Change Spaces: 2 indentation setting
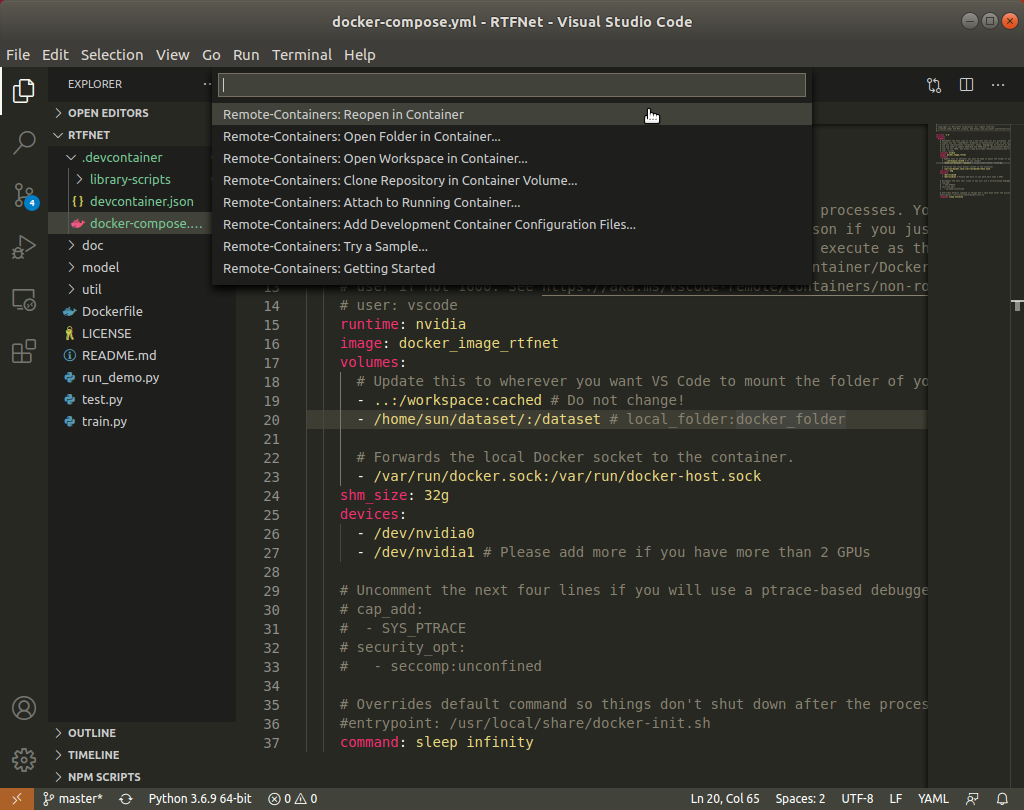 [800, 799]
